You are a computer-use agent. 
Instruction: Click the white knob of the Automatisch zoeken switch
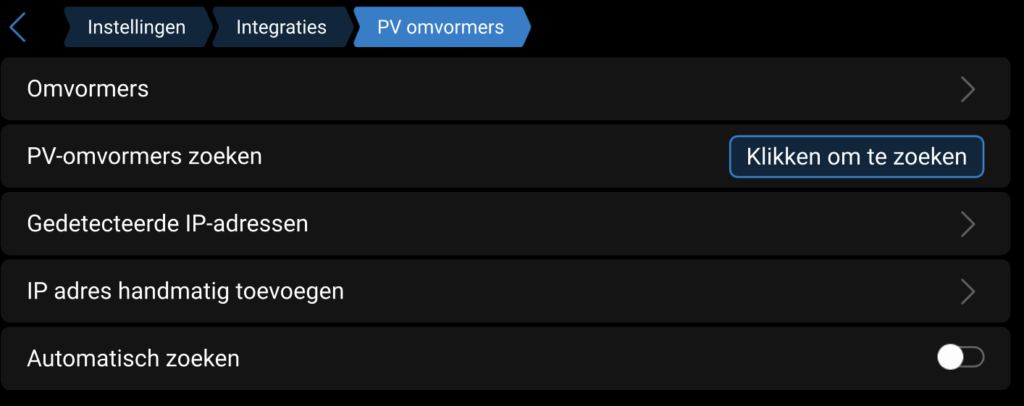[x=950, y=357]
